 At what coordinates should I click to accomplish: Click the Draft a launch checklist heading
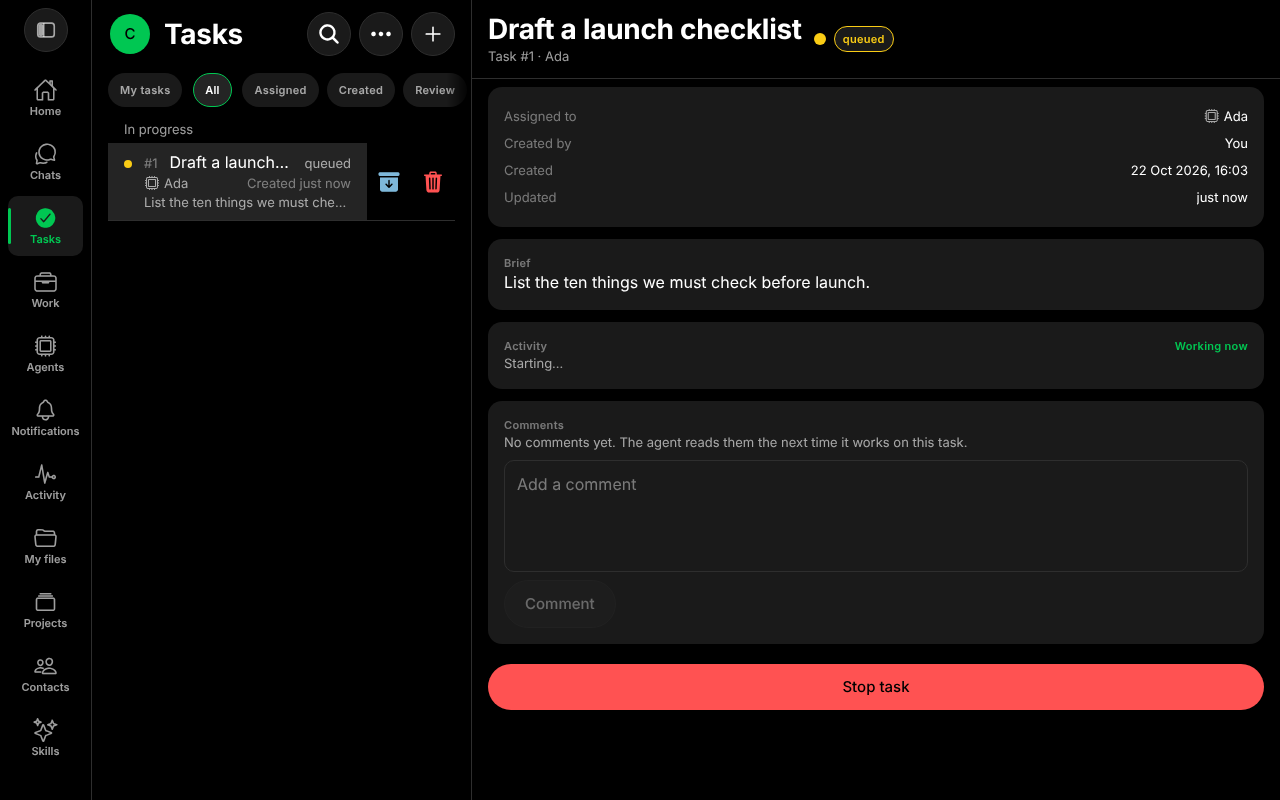[x=645, y=30]
